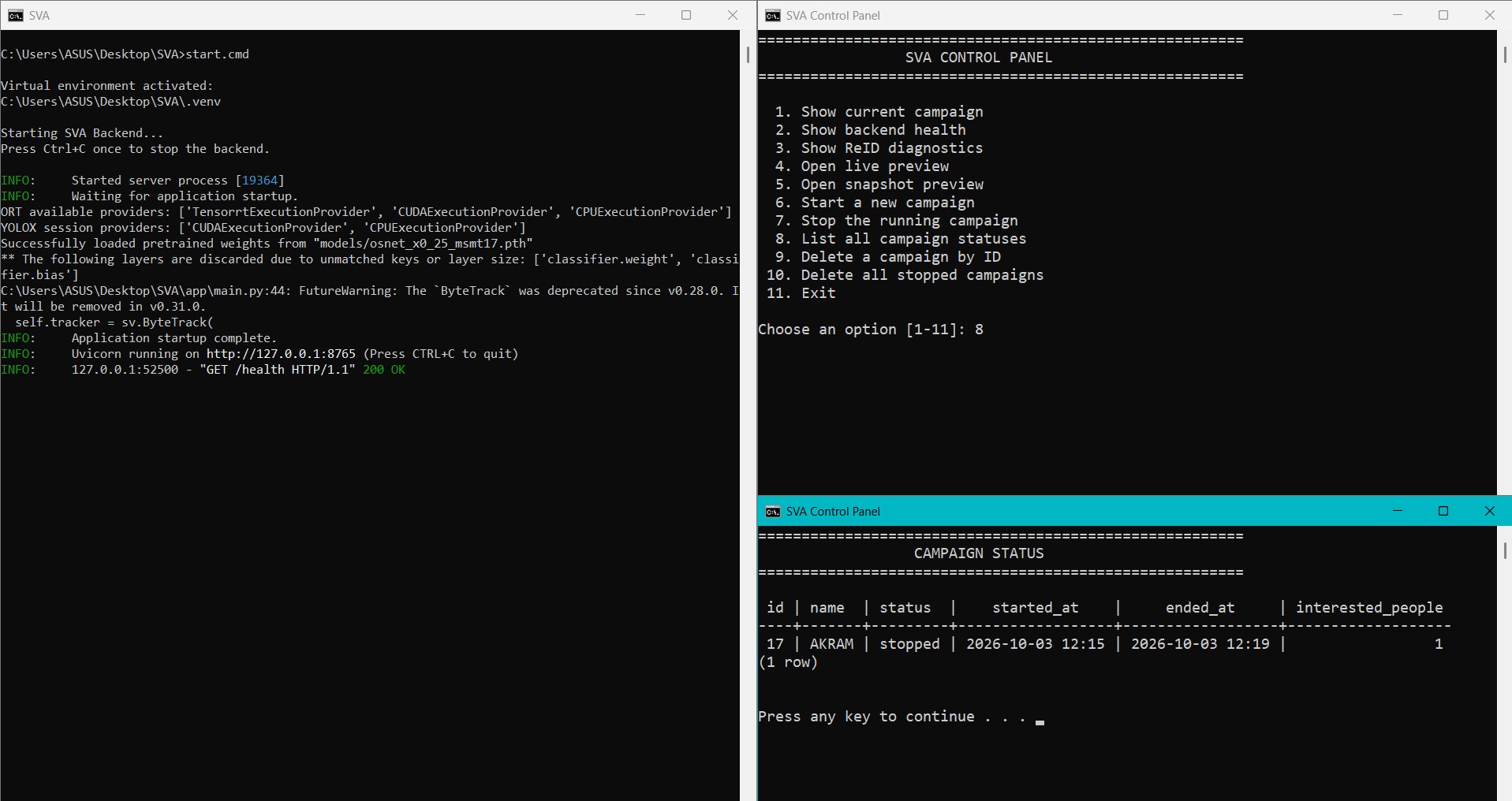Click the campaign name "AKRAM"
This screenshot has height=801, width=1512.
click(x=831, y=644)
